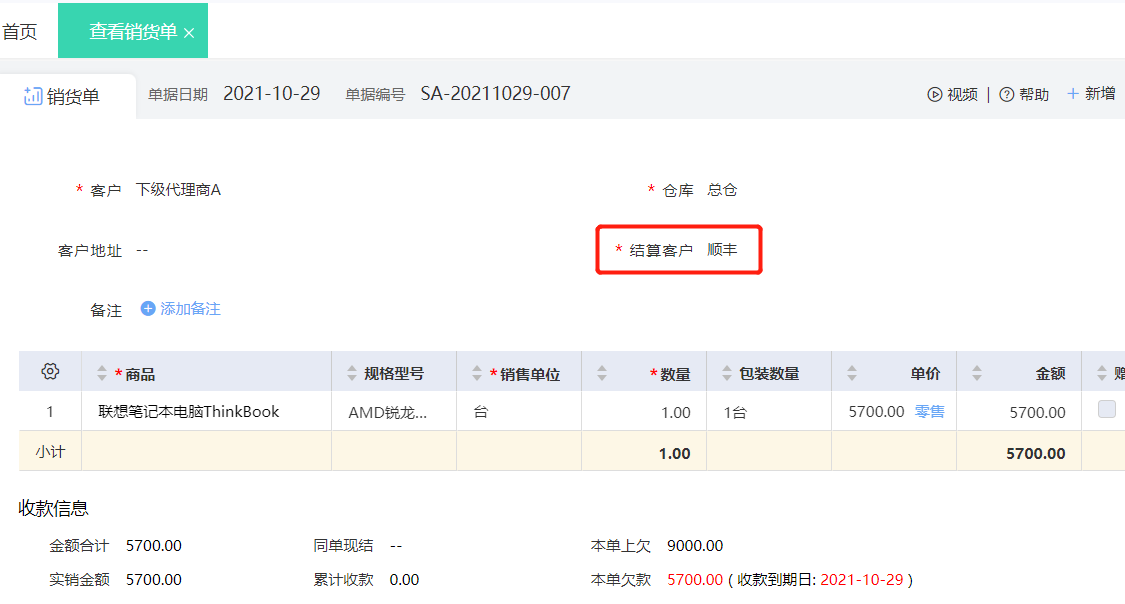Screen dimensions: 1125x604
Task: Sort by 商品 column arrows
Action: click(x=102, y=373)
